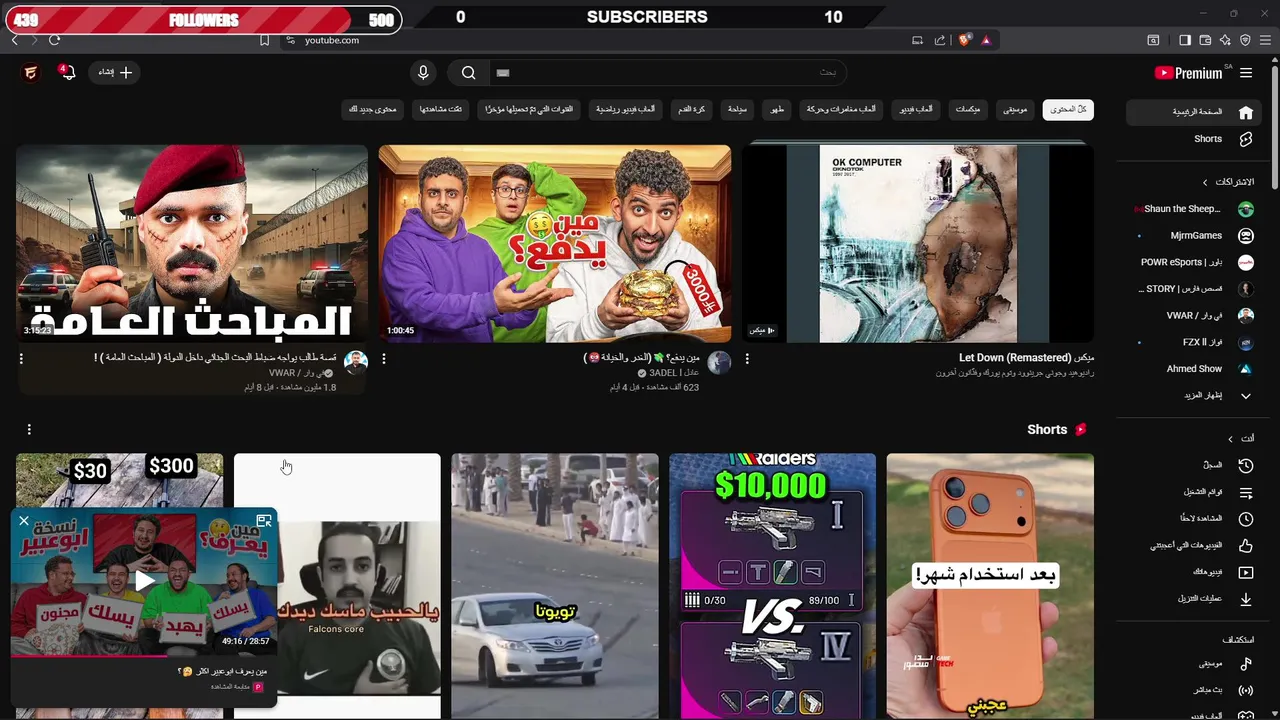Open the Shorts shelf options menu
Screen dimensions: 1280x720
pos(29,429)
